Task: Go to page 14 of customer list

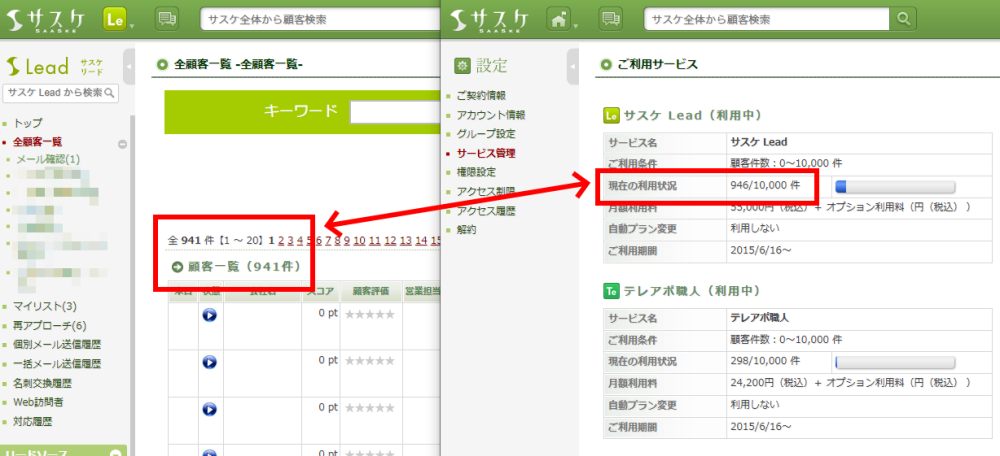Action: point(421,240)
